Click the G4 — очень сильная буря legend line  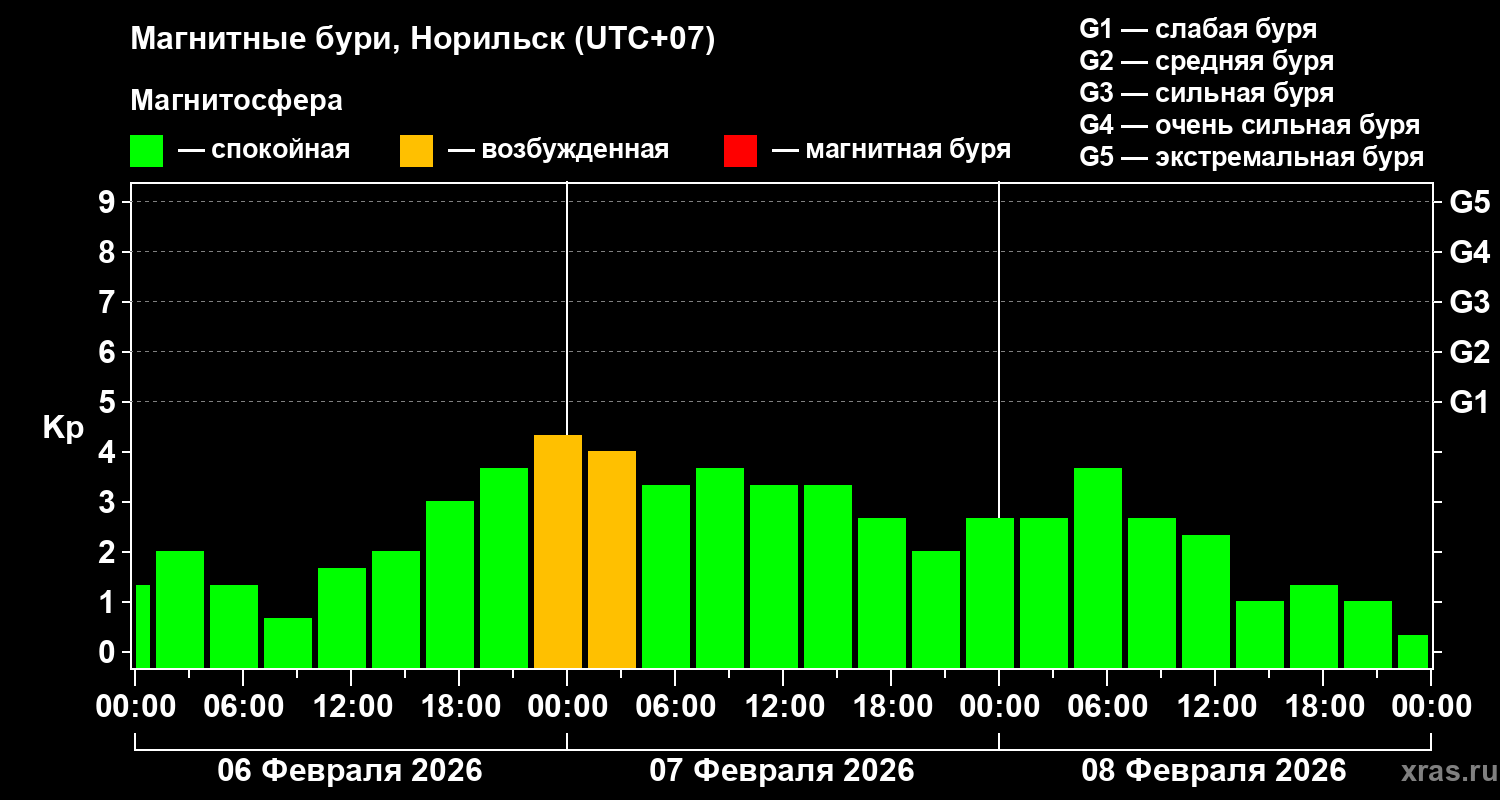[x=1250, y=125]
